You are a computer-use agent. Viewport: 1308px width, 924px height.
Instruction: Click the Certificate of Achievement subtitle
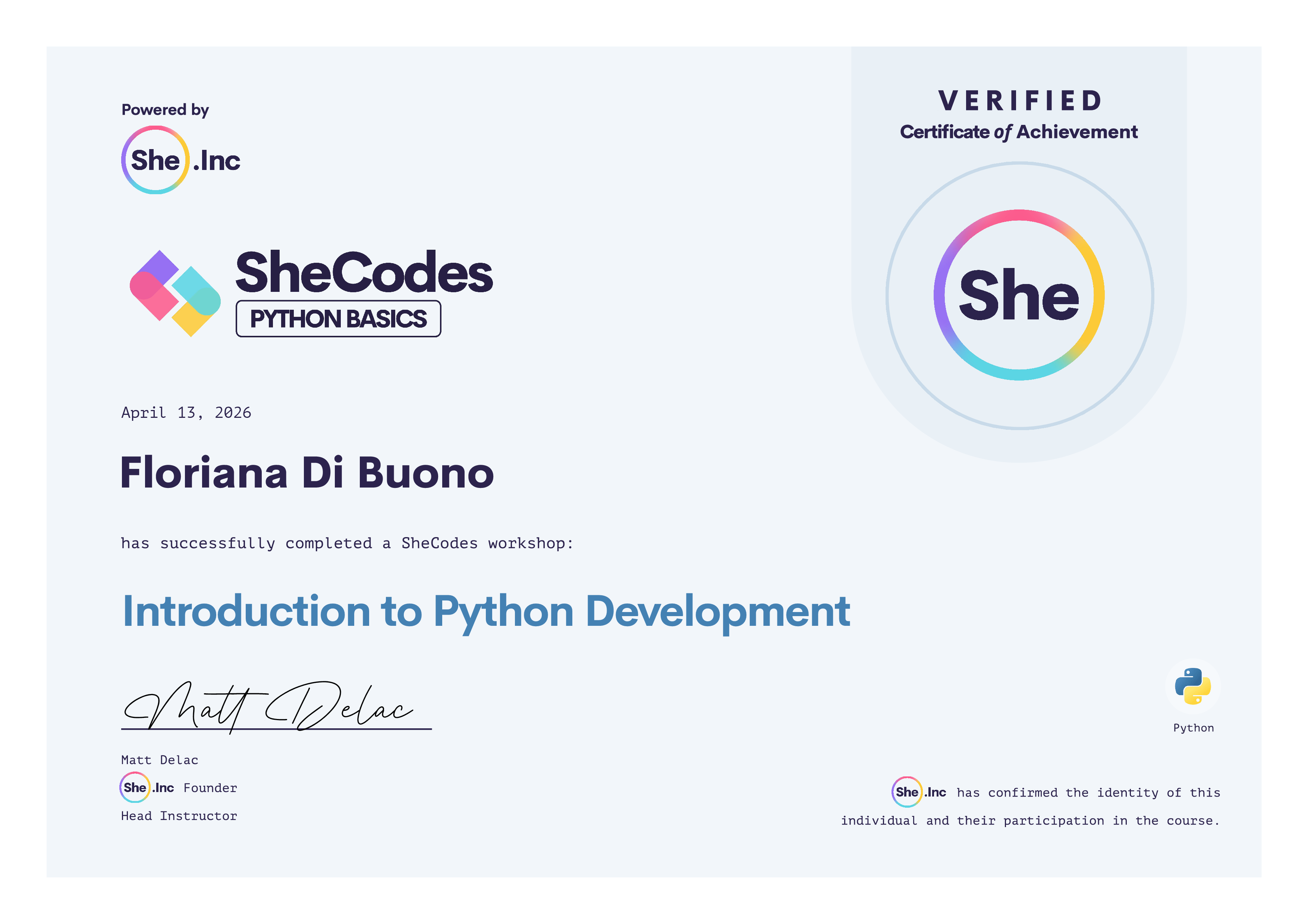coord(1019,132)
